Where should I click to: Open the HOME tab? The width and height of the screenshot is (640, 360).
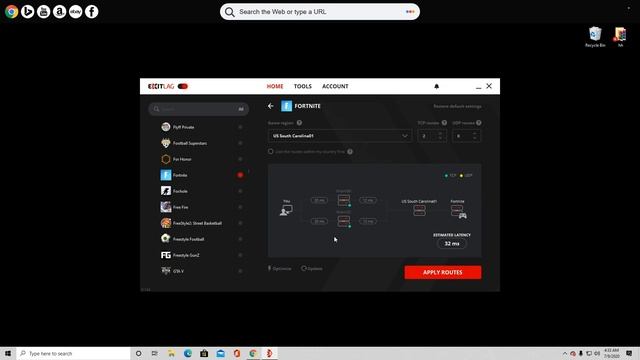pos(275,86)
